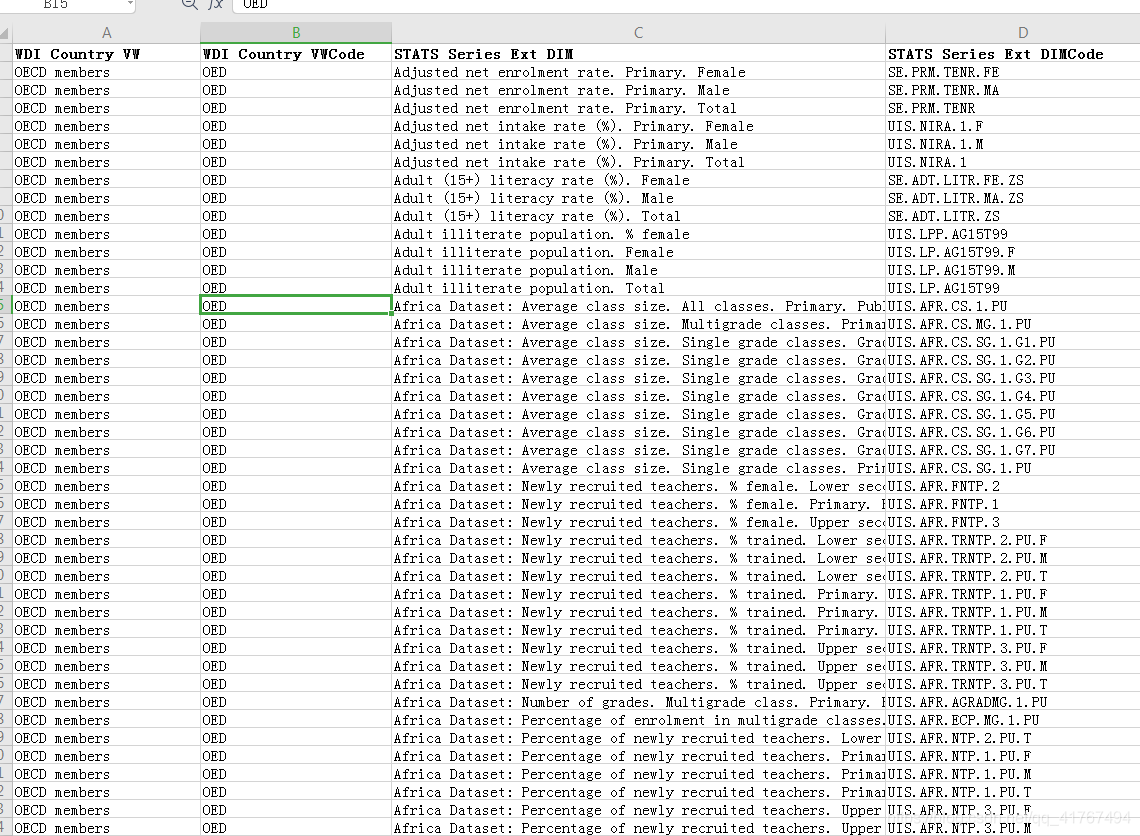1140x836 pixels.
Task: Select column D header
Action: point(1013,33)
